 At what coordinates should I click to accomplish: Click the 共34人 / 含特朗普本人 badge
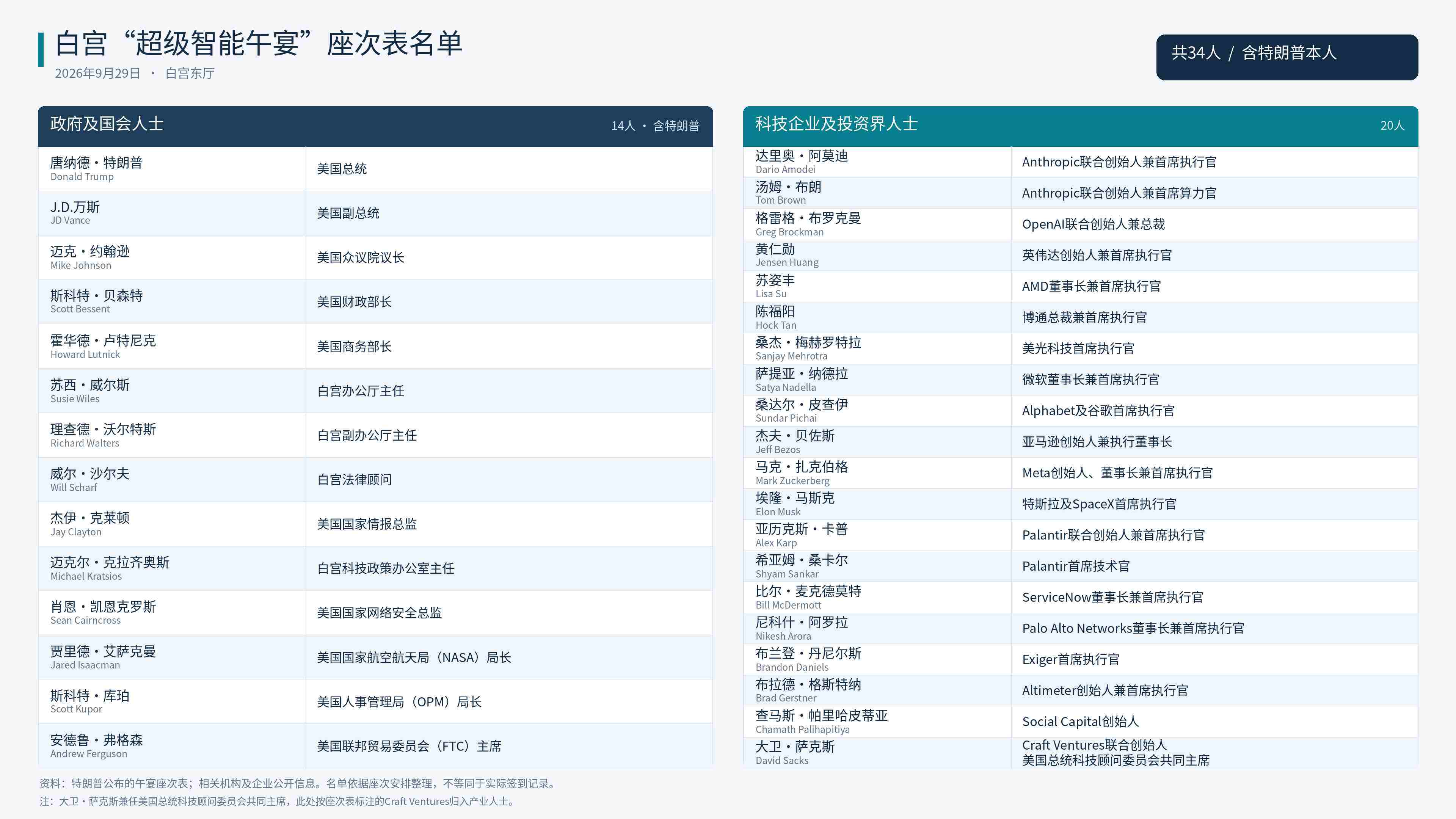[1287, 57]
